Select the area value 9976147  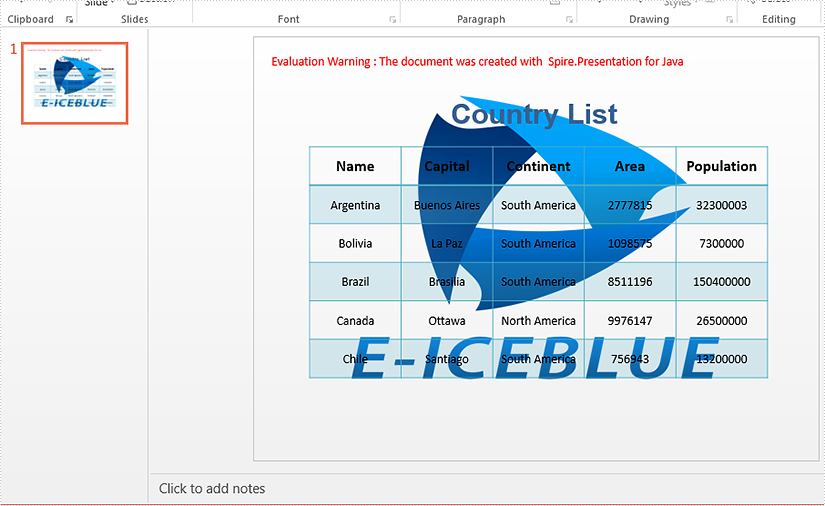tap(630, 320)
